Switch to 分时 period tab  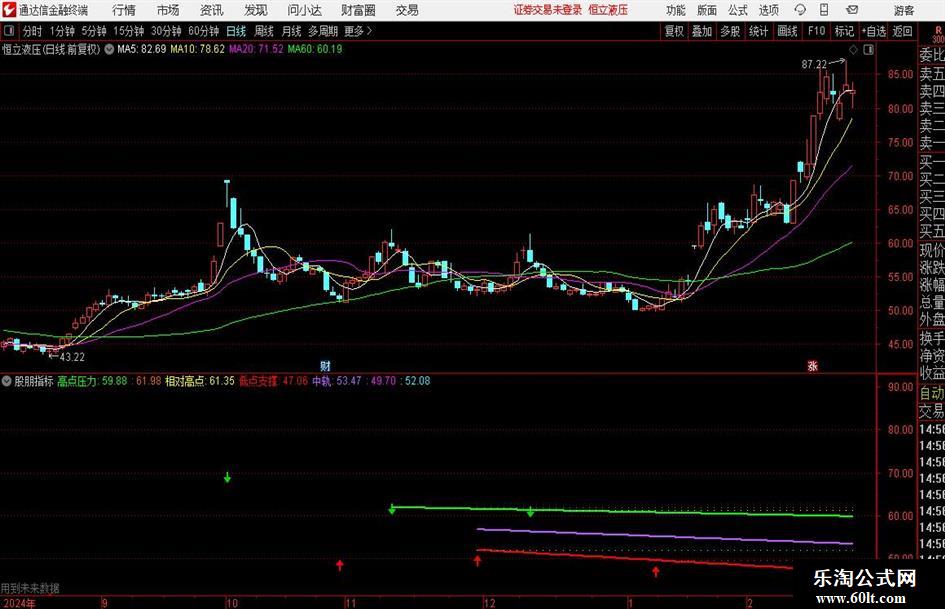point(33,31)
